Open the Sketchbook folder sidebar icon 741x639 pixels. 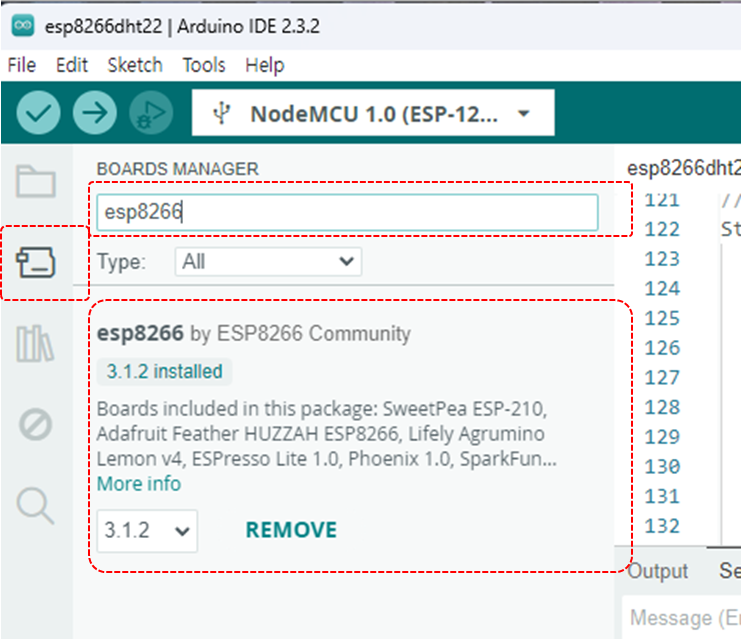tap(36, 181)
